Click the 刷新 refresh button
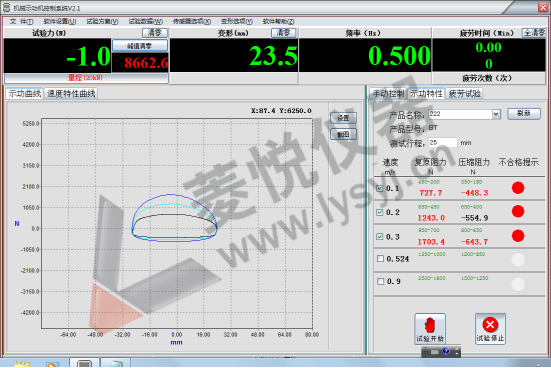This screenshot has width=551, height=368. coord(524,114)
